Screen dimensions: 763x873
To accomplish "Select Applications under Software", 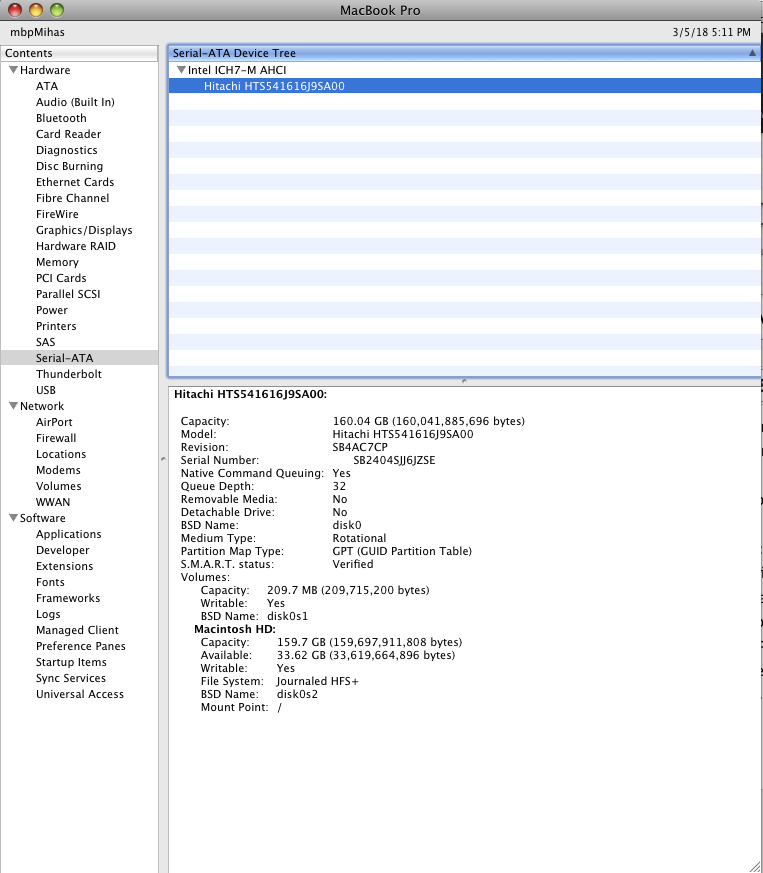I will 69,534.
